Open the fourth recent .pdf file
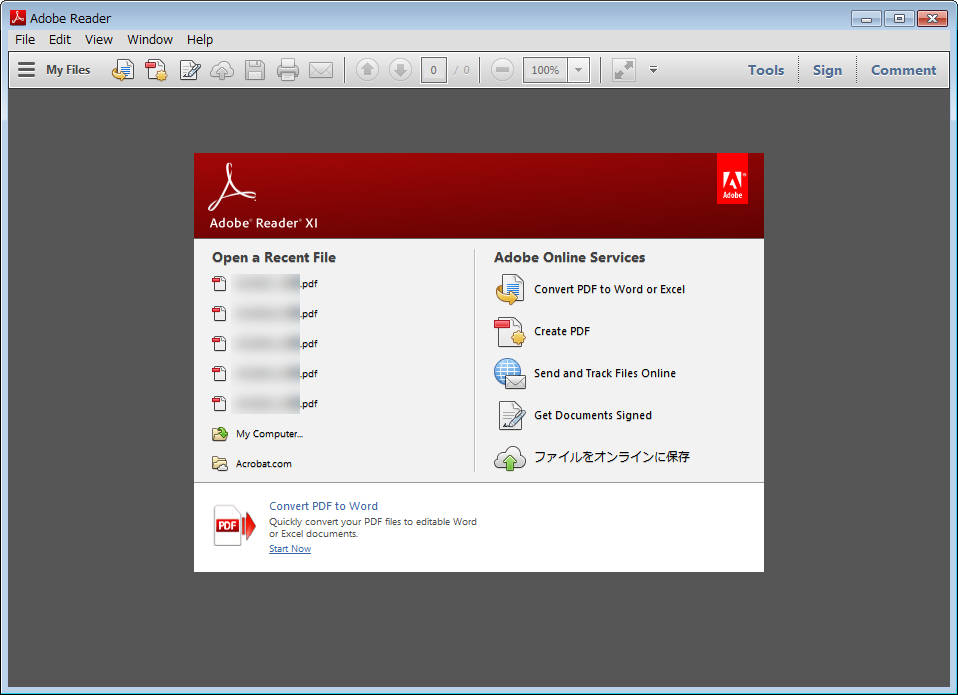 265,374
